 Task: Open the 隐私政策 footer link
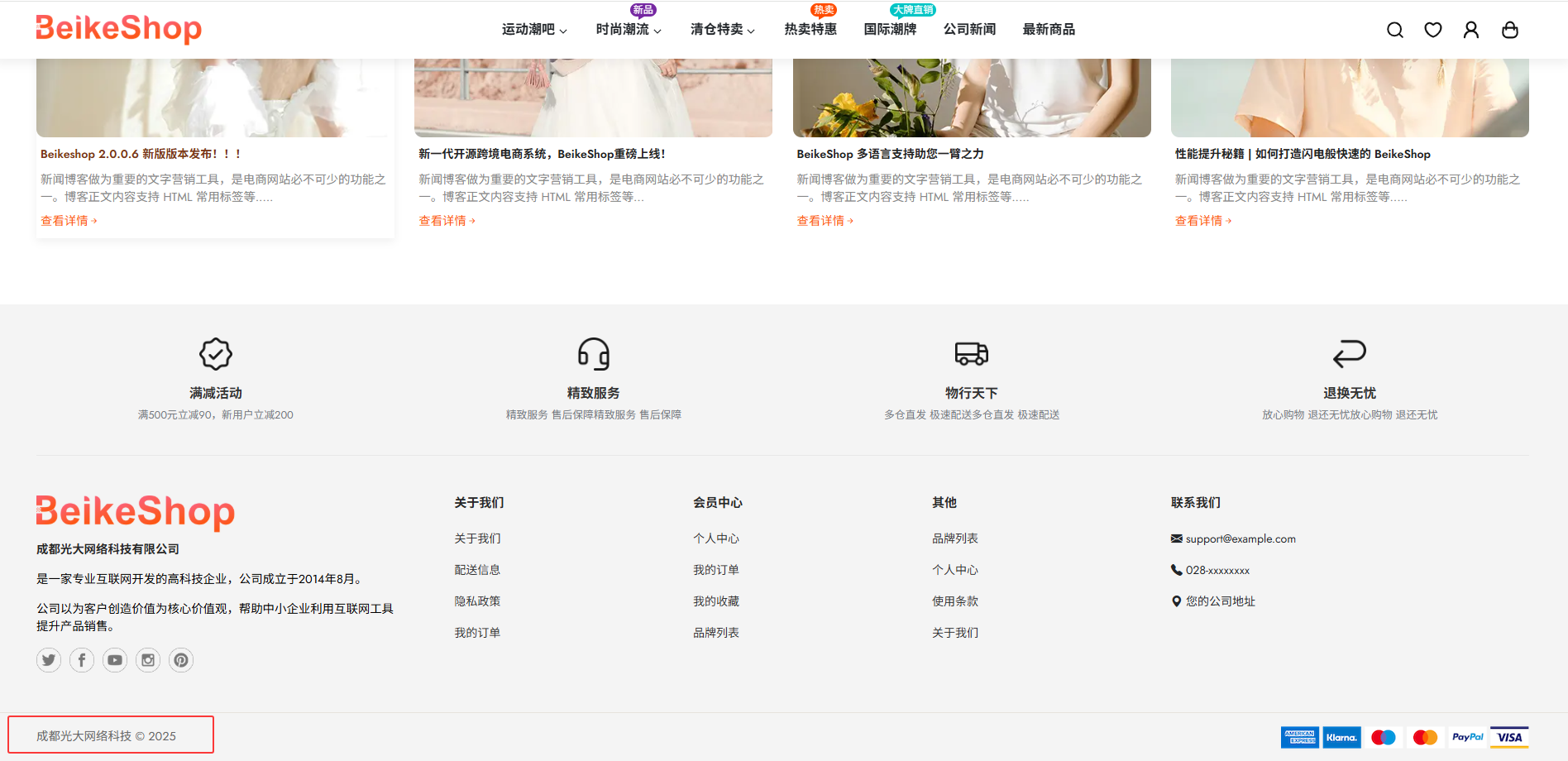[x=477, y=601]
